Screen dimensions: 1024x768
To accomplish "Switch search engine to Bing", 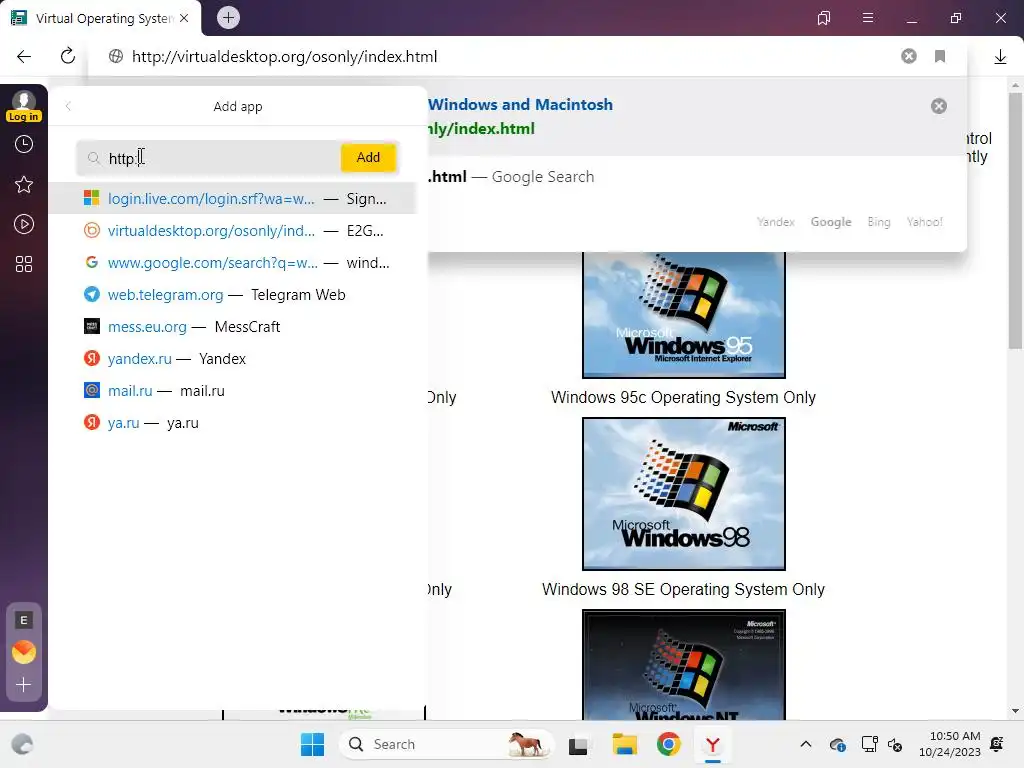I will pos(878,222).
